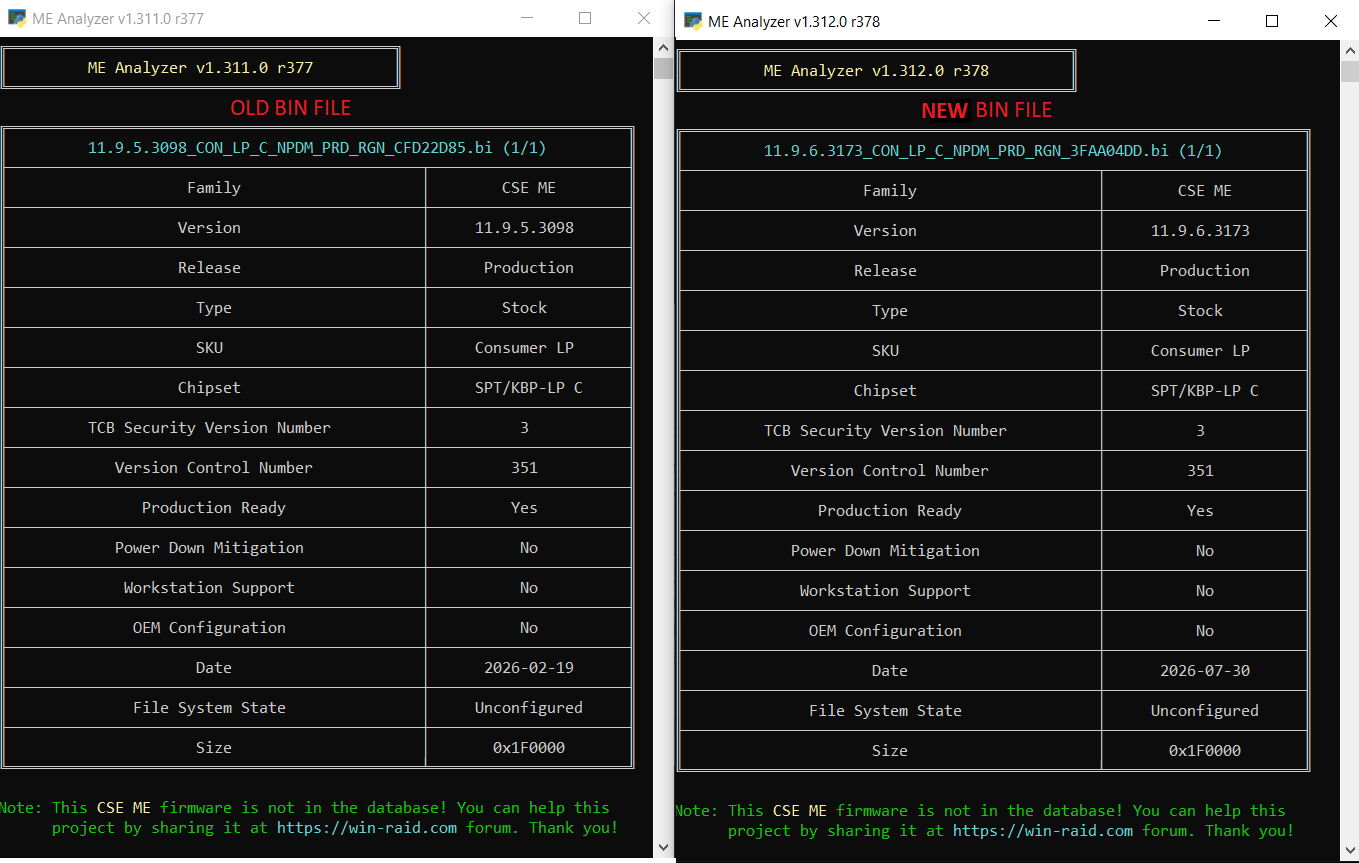Click the right window scrollbar thumb
This screenshot has width=1359, height=863.
1349,71
